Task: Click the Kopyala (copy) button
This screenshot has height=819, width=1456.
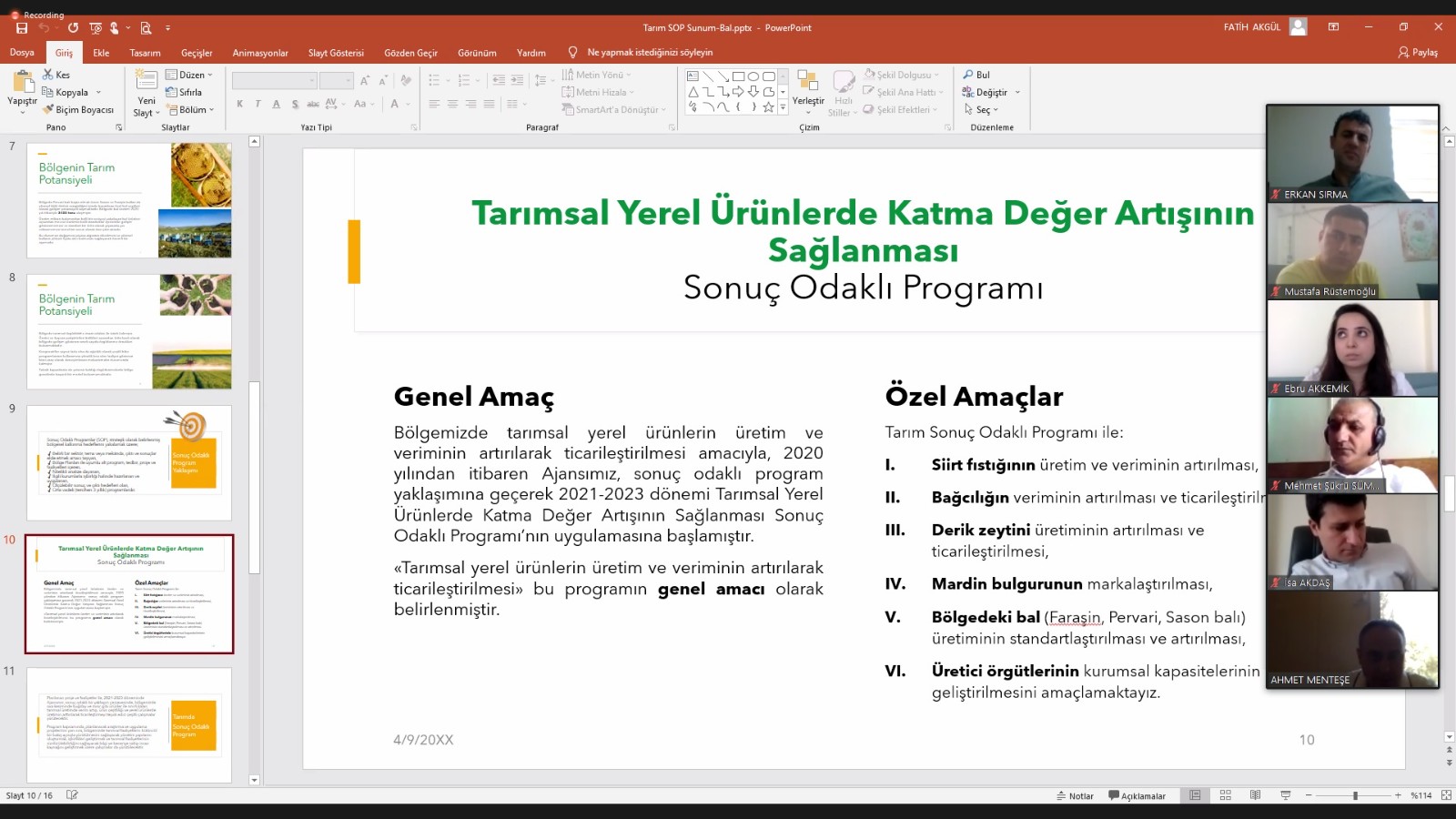Action: coord(66,92)
